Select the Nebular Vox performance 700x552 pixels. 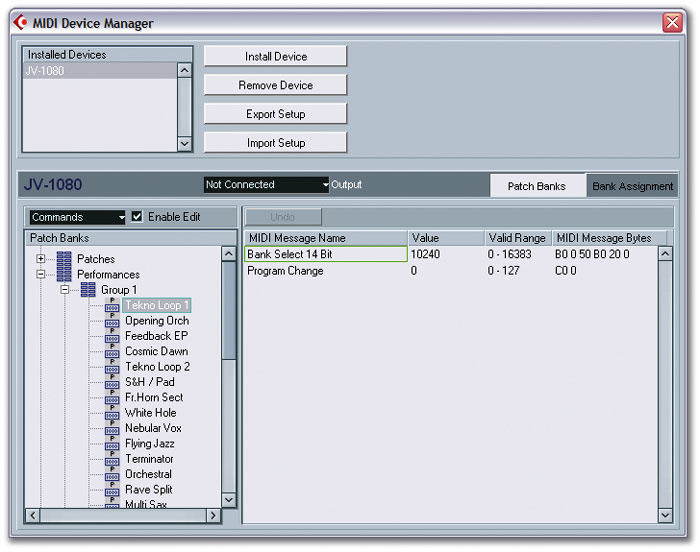click(153, 428)
